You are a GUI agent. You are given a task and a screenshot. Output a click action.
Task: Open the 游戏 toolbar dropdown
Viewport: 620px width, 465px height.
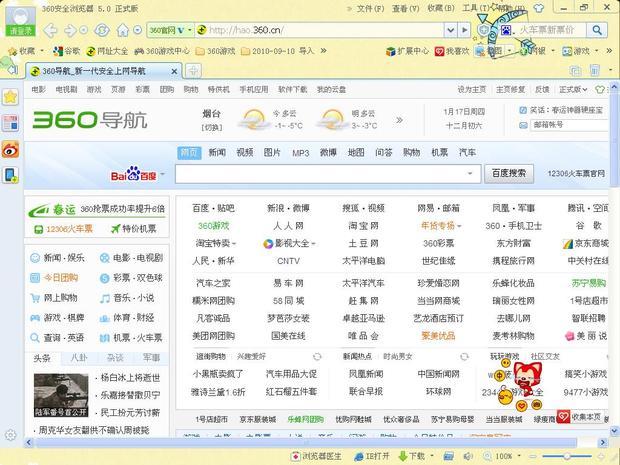point(597,51)
